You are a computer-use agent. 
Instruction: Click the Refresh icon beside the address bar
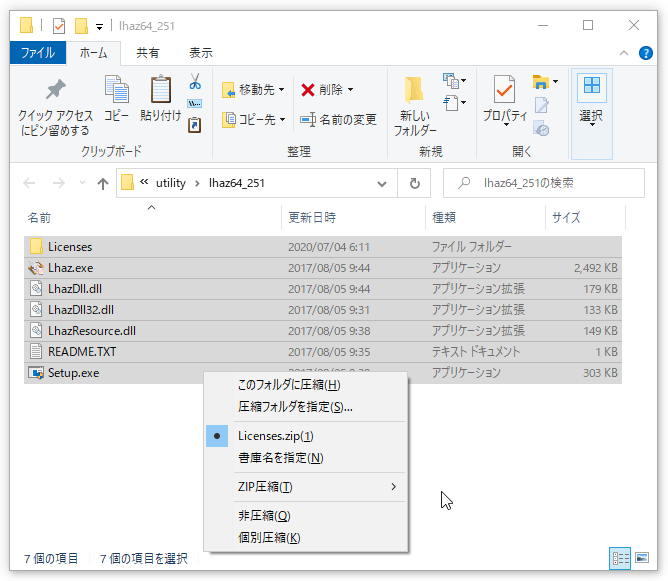click(415, 183)
